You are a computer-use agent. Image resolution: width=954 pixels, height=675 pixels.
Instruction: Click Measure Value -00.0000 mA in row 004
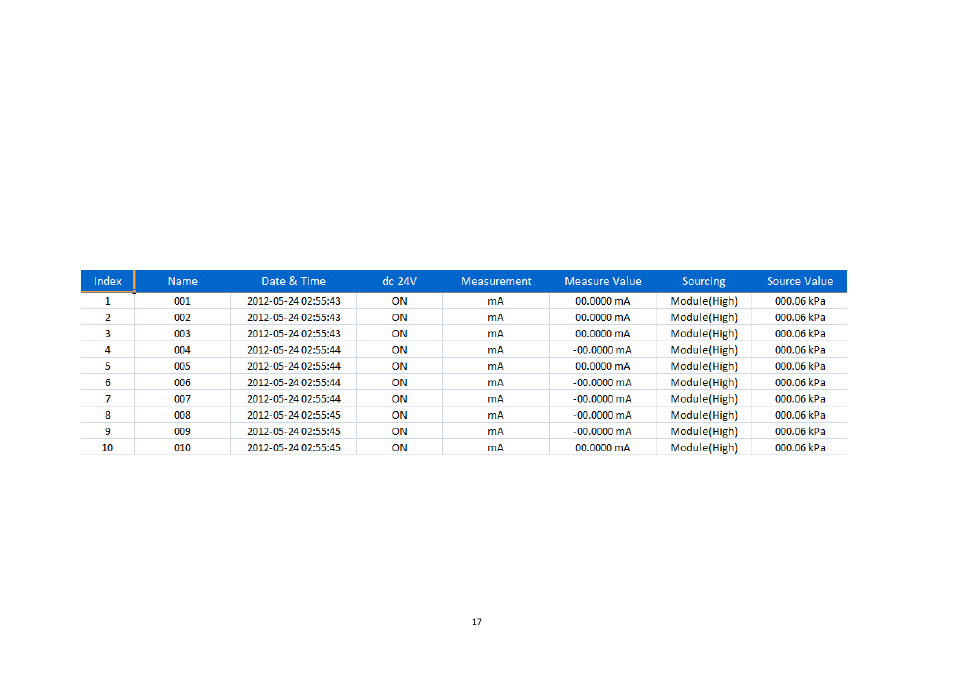(x=602, y=350)
